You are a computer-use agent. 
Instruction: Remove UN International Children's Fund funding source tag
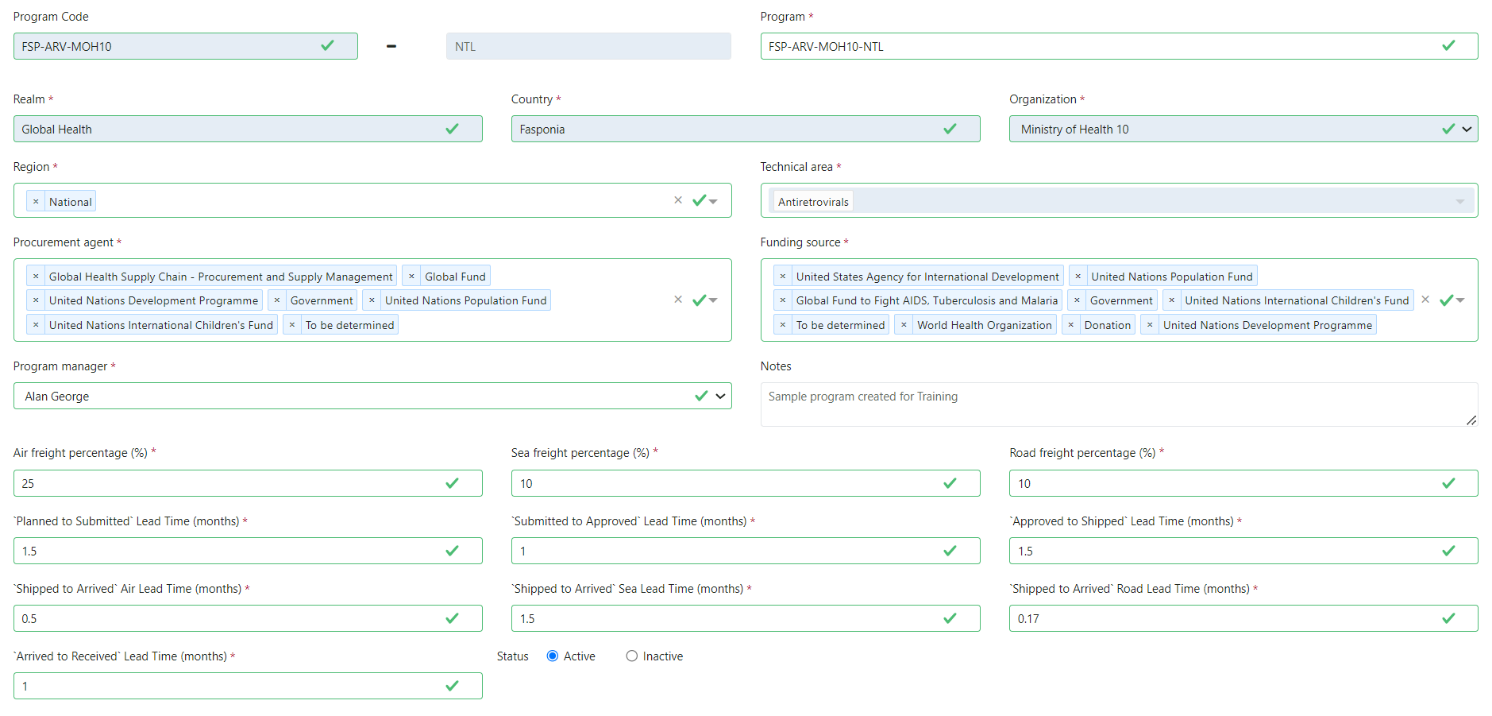(1172, 301)
